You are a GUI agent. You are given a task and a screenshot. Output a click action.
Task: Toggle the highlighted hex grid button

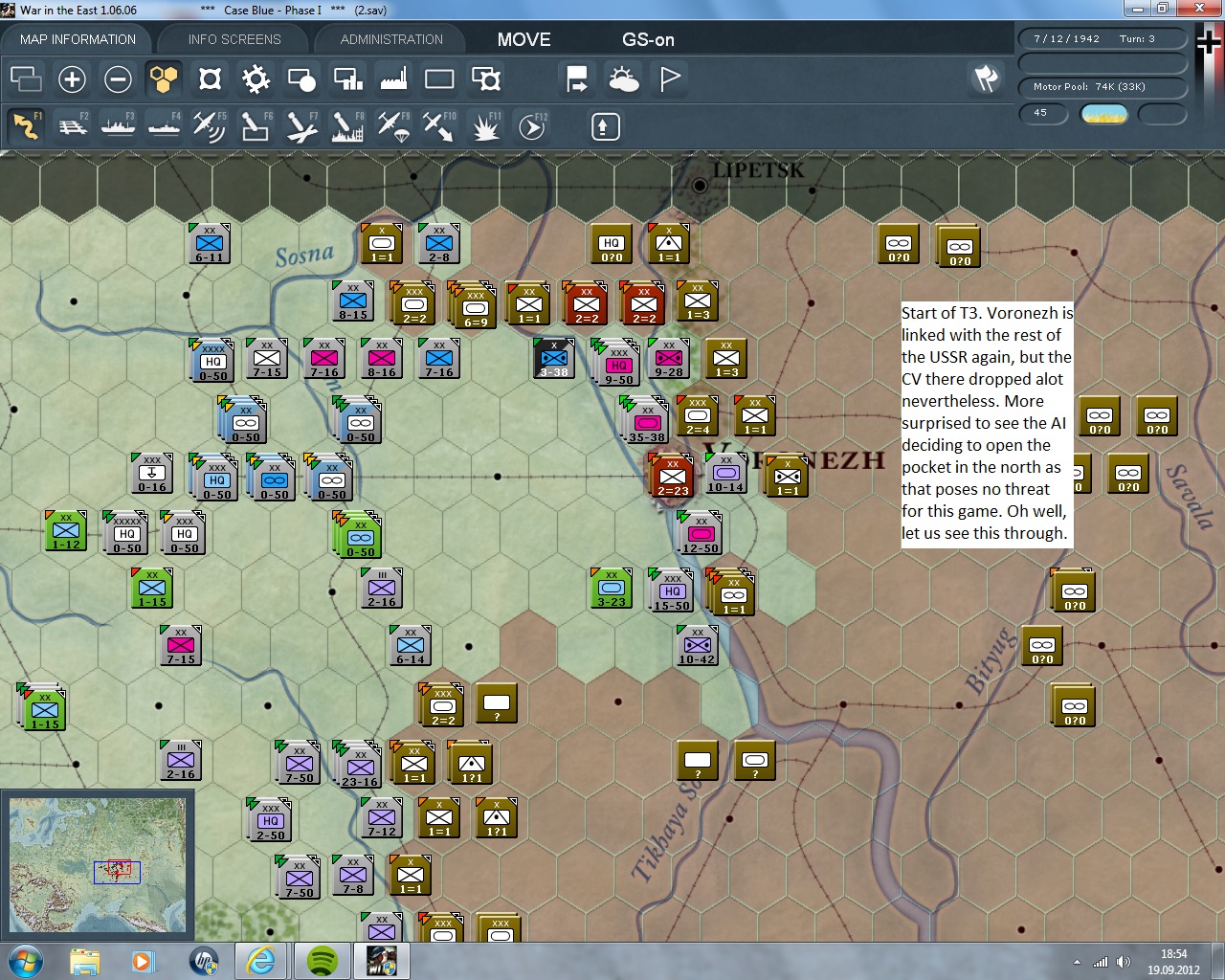point(164,78)
